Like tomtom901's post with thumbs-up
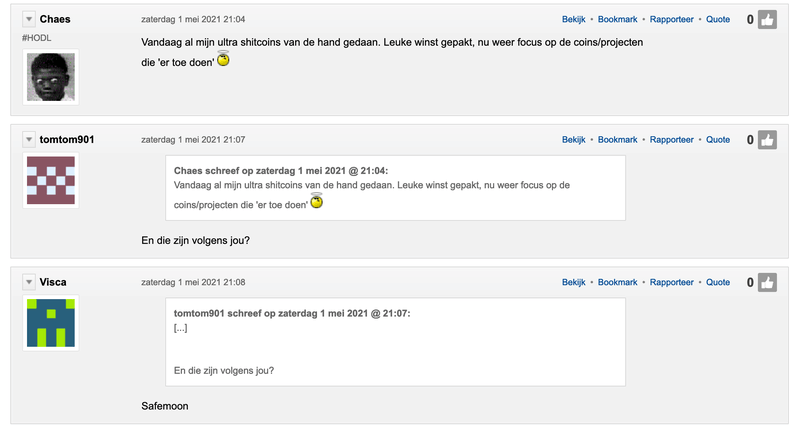The height and width of the screenshot is (429, 800). [767, 140]
